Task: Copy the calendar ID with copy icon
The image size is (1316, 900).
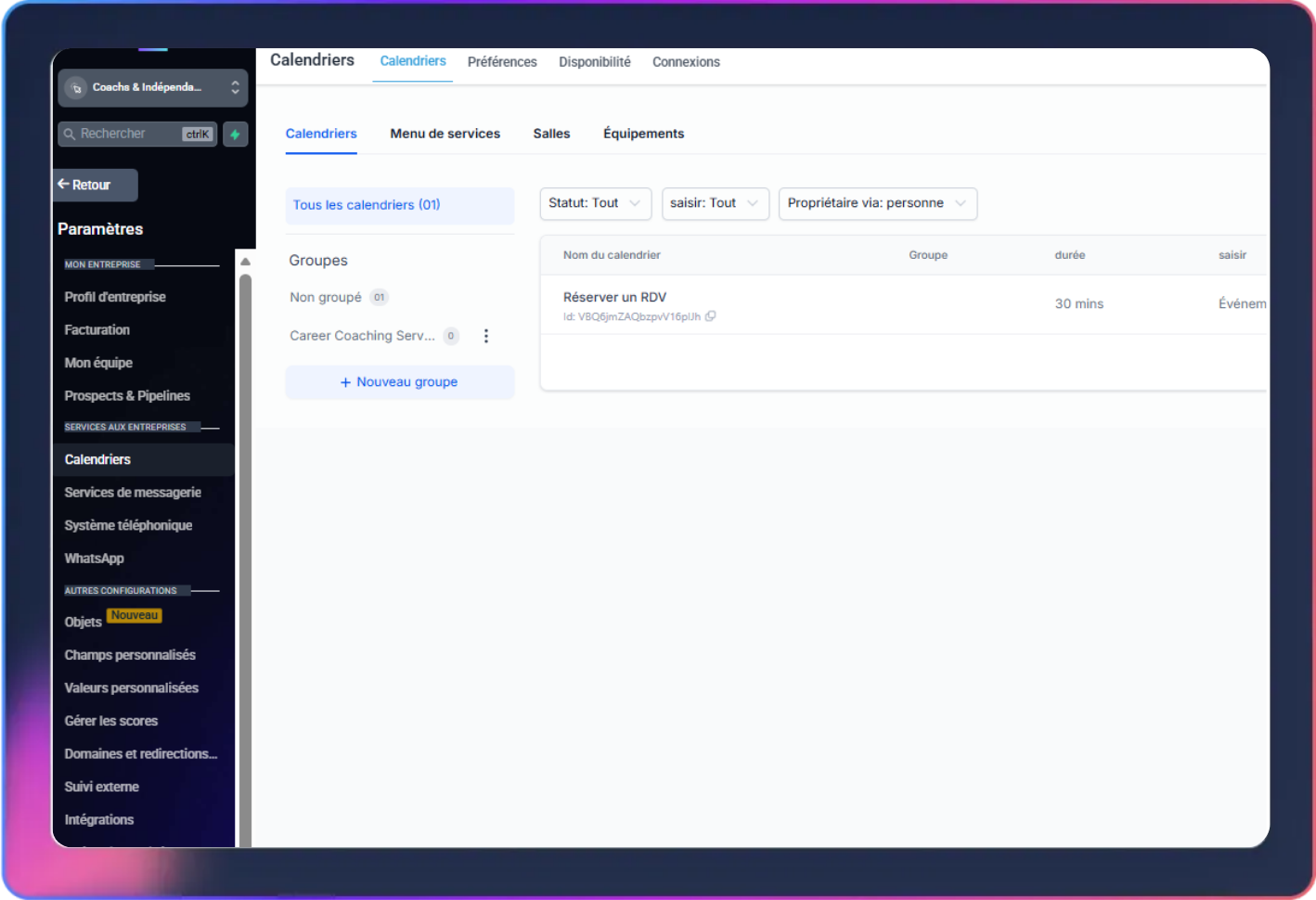Action: (711, 316)
